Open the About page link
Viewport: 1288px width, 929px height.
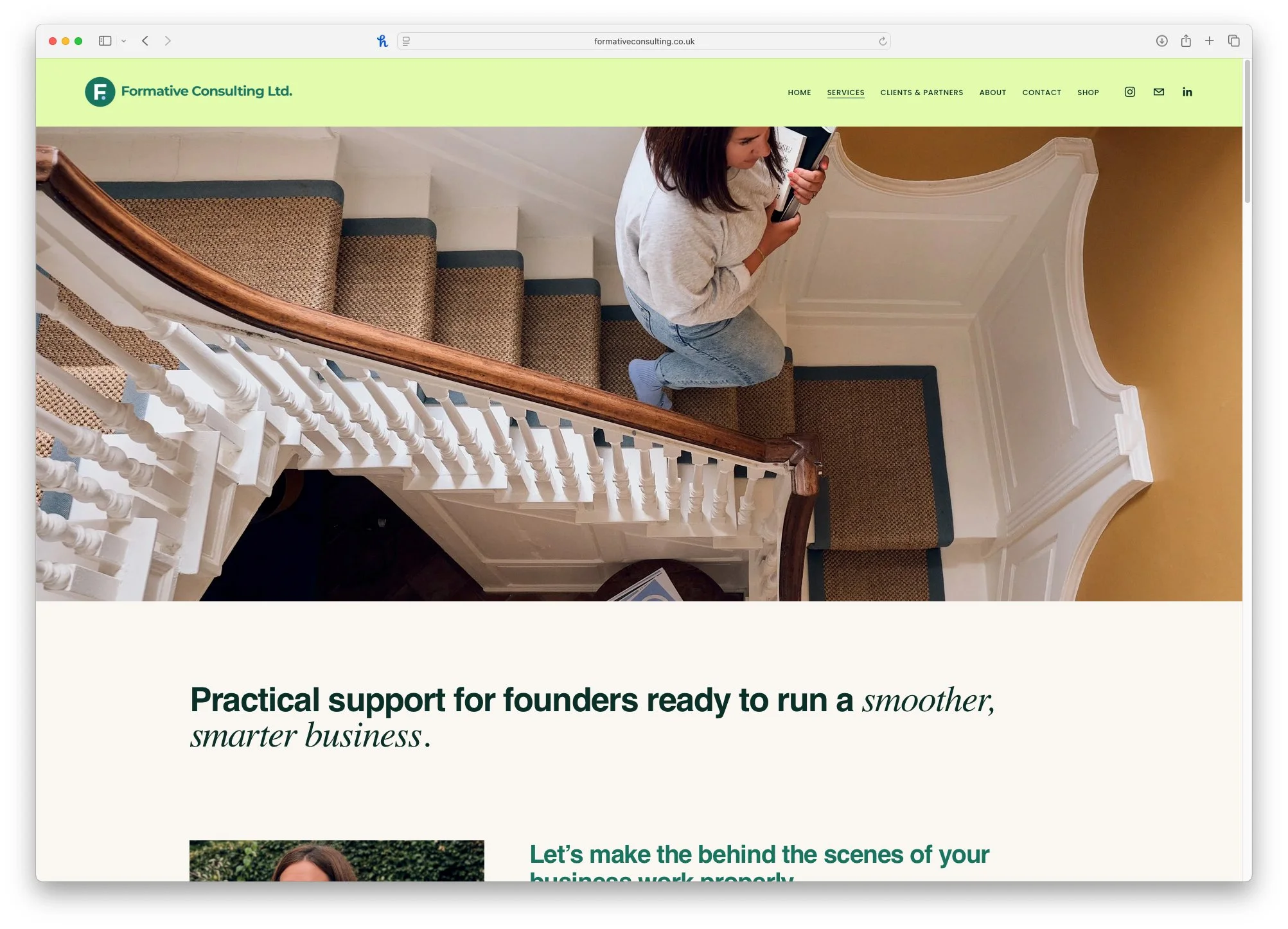point(992,93)
